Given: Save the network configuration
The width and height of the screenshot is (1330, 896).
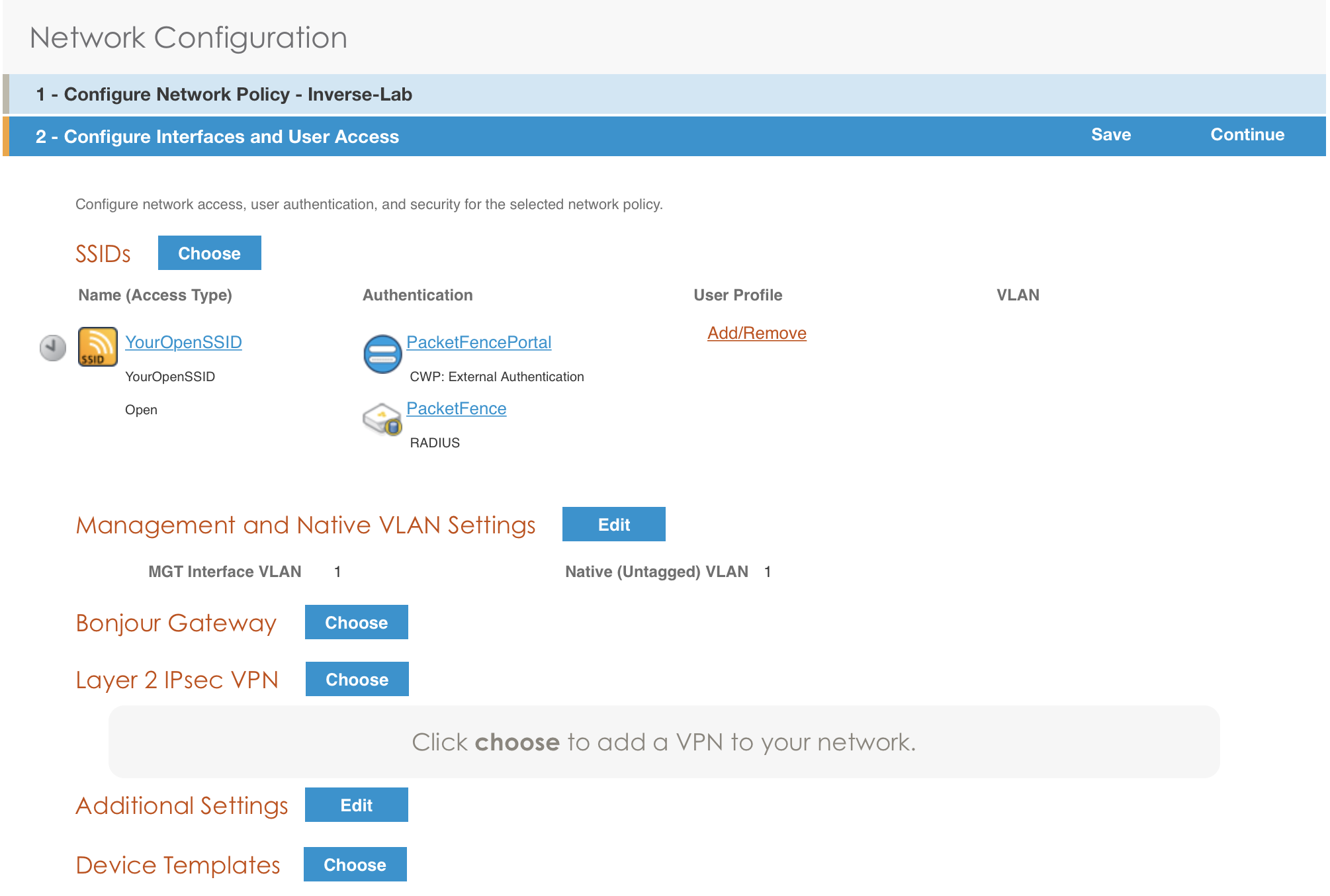Looking at the screenshot, I should (x=1110, y=134).
